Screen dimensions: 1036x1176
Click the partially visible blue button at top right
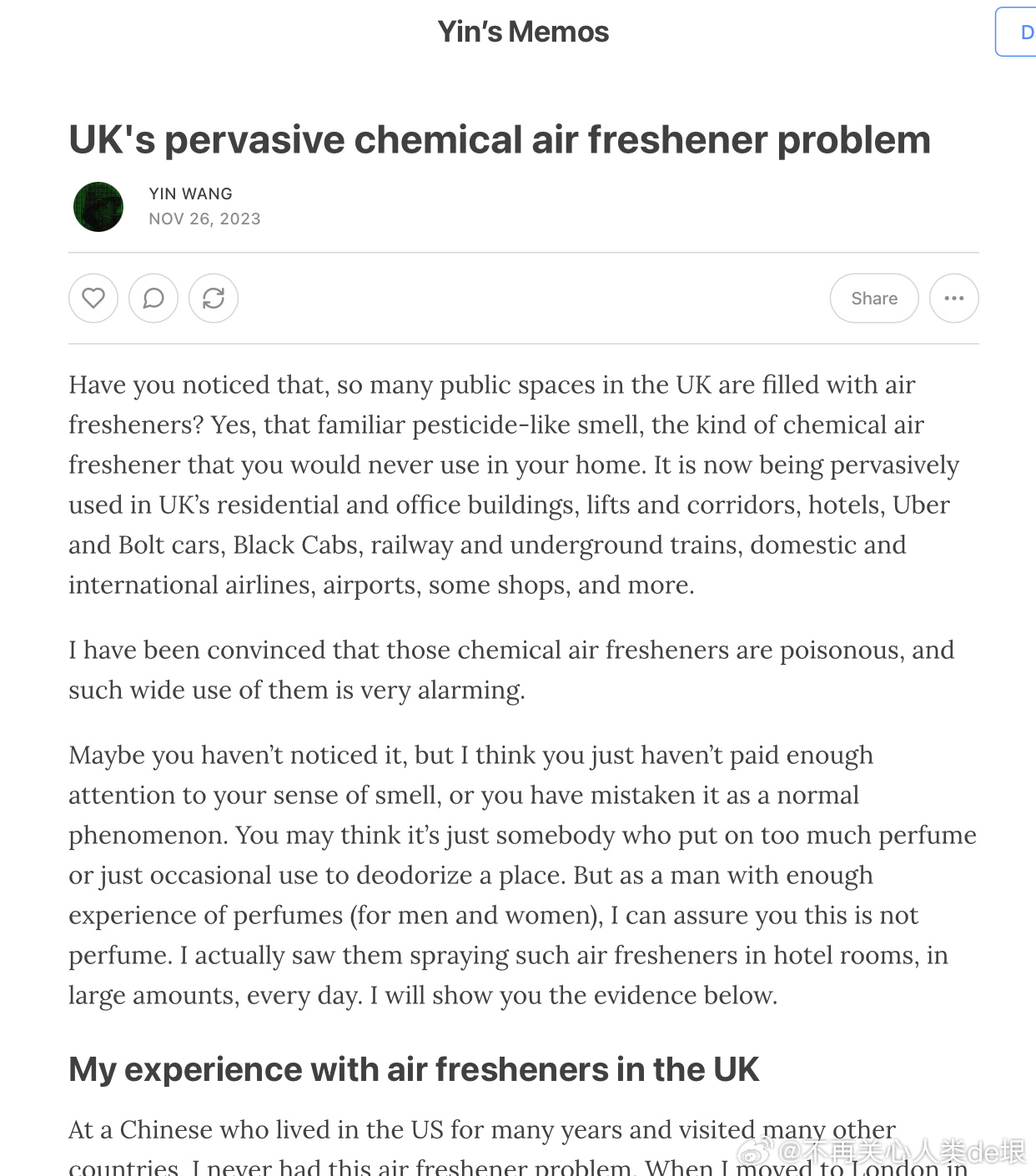pyautogui.click(x=1019, y=32)
